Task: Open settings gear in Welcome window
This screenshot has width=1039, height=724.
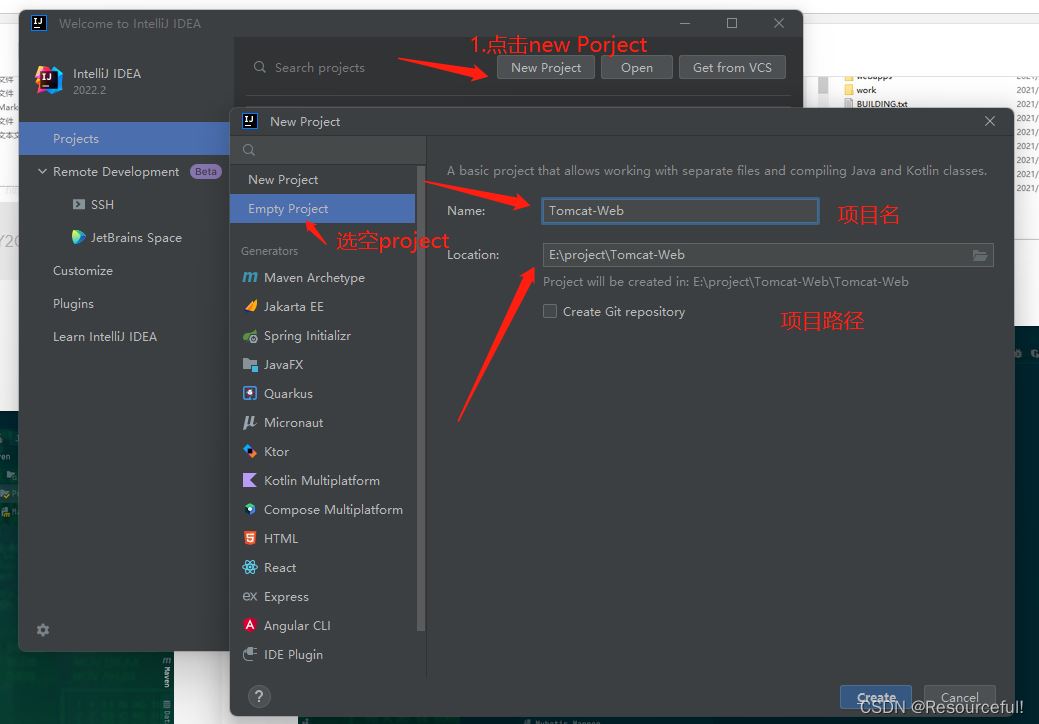Action: coord(43,630)
